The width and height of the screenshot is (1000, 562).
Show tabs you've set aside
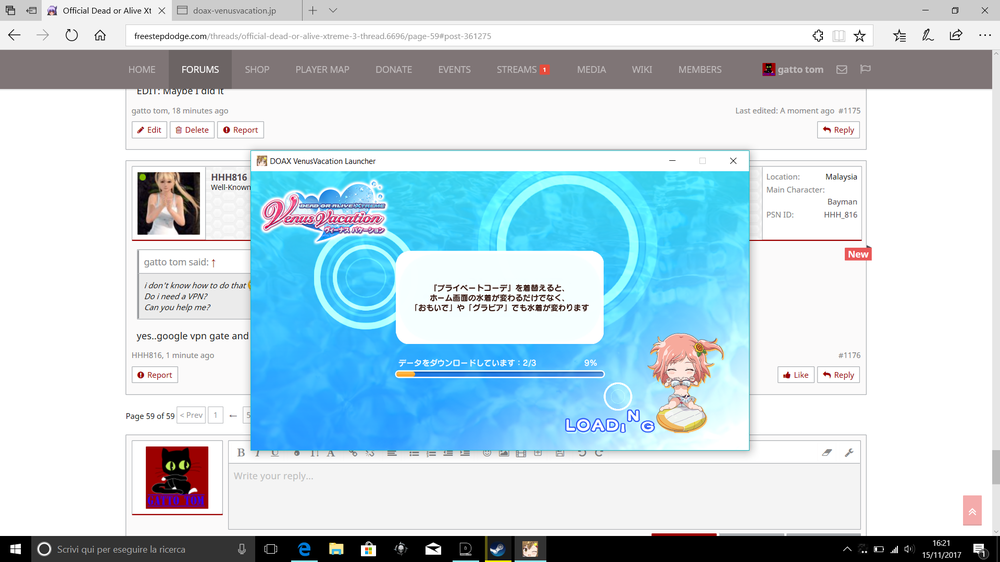coord(10,10)
